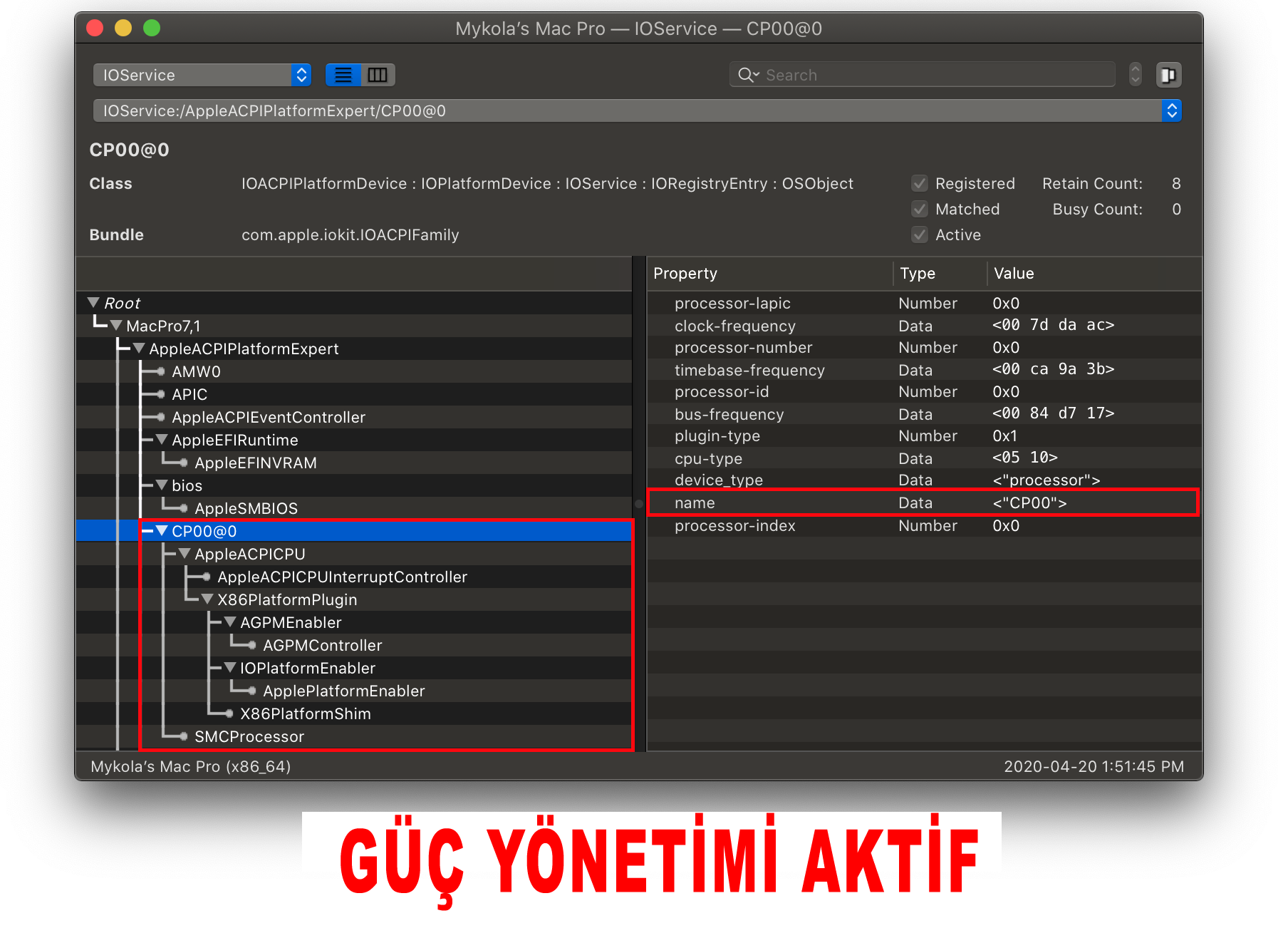Collapse the X86PlatformPlugin disclosure triangle
This screenshot has height=928, width=1288.
coord(207,599)
